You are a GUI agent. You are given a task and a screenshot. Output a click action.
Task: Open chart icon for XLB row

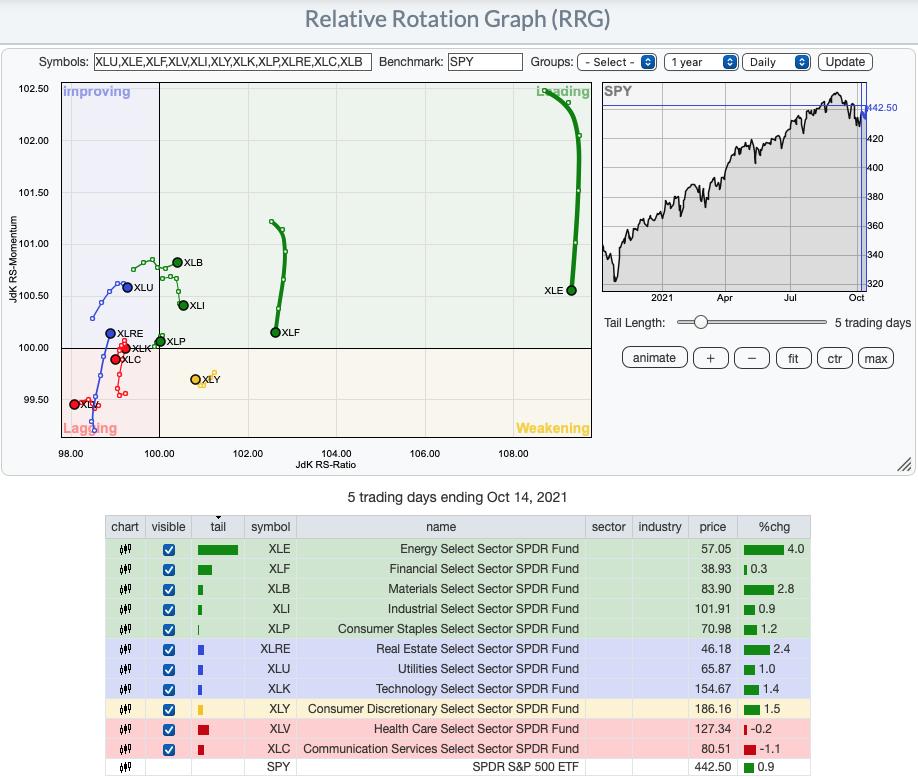[x=125, y=589]
